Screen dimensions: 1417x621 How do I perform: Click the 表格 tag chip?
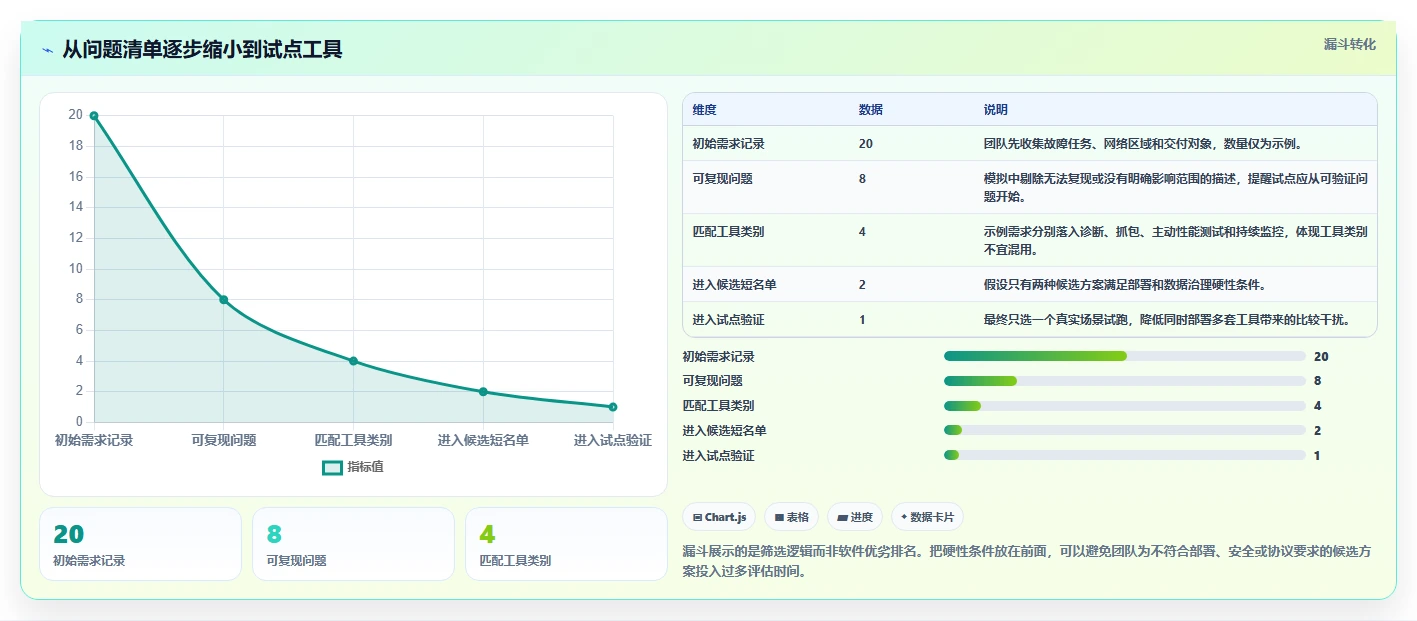(x=791, y=517)
